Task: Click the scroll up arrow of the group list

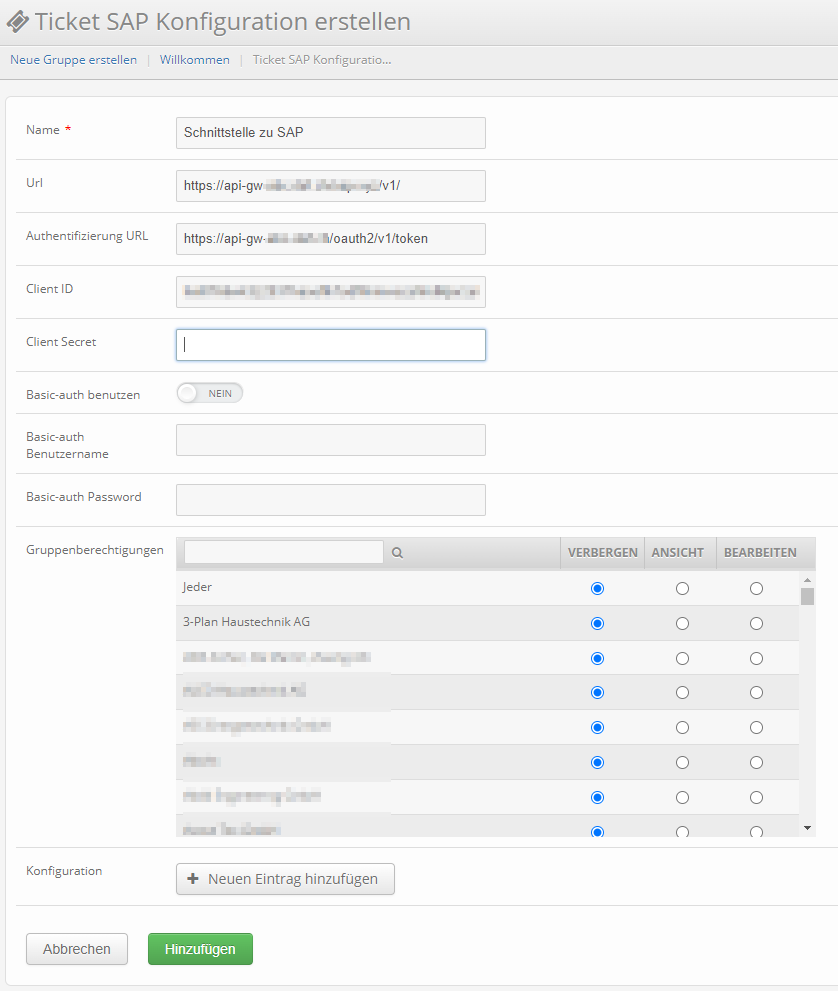Action: tap(807, 580)
